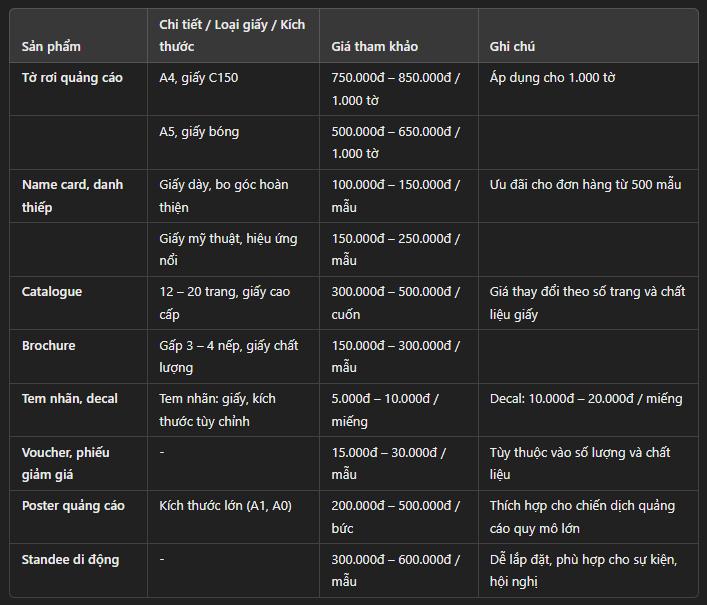This screenshot has height=605, width=707.
Task: Select the "Ghi chú" column header
Action: tap(513, 47)
